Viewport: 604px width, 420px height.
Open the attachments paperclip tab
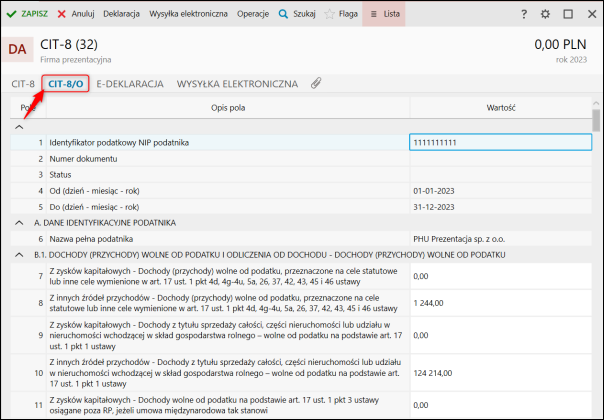click(316, 83)
